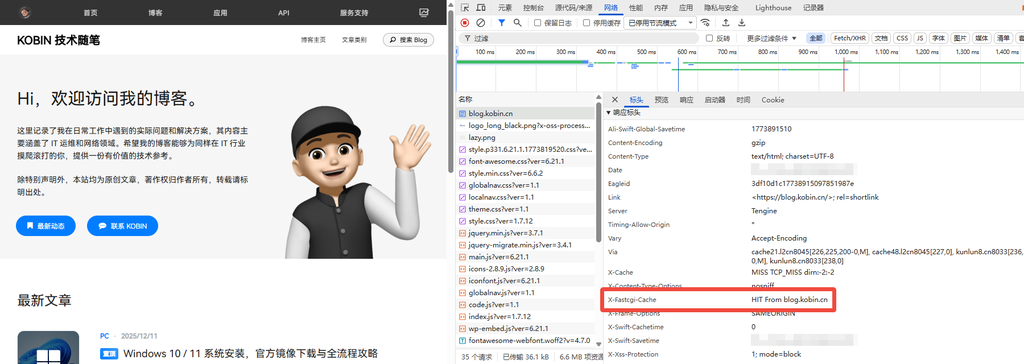Image resolution: width=1024 pixels, height=364 pixels.
Task: Clear the network log
Action: tap(481, 22)
